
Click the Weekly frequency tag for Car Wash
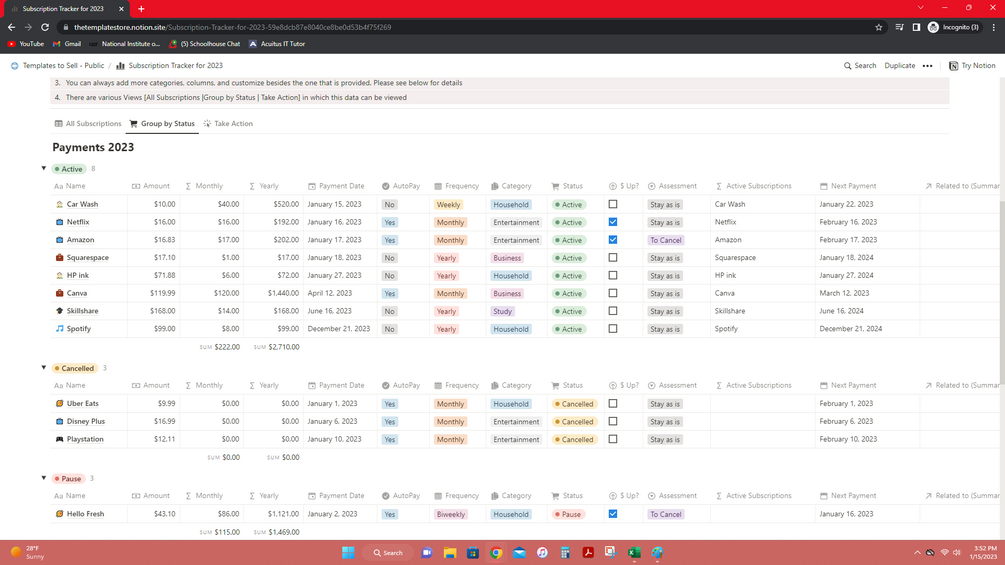pyautogui.click(x=448, y=205)
